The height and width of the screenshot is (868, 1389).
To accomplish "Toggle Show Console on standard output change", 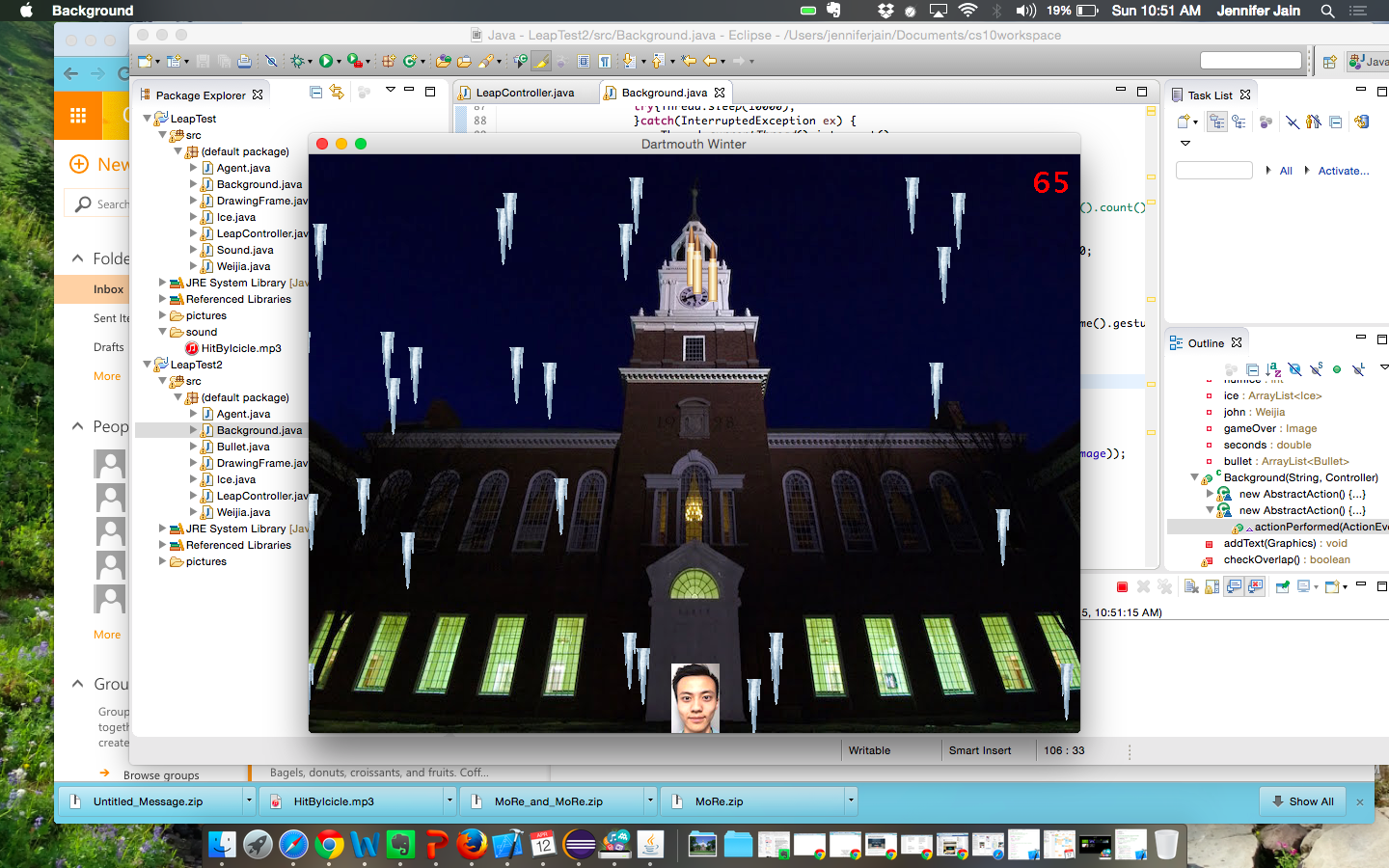I will click(x=1234, y=586).
